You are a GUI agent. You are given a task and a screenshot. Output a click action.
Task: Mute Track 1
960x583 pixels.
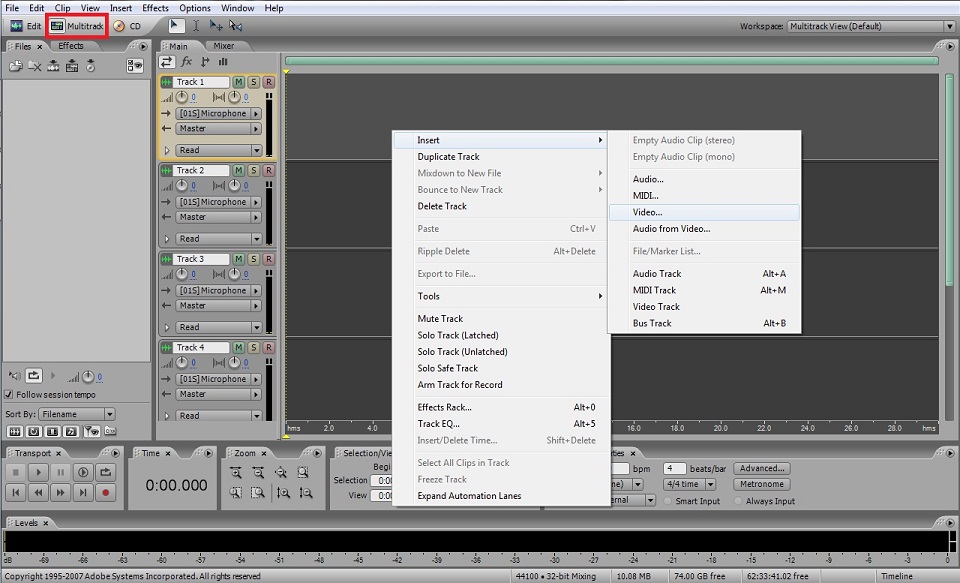[x=239, y=82]
